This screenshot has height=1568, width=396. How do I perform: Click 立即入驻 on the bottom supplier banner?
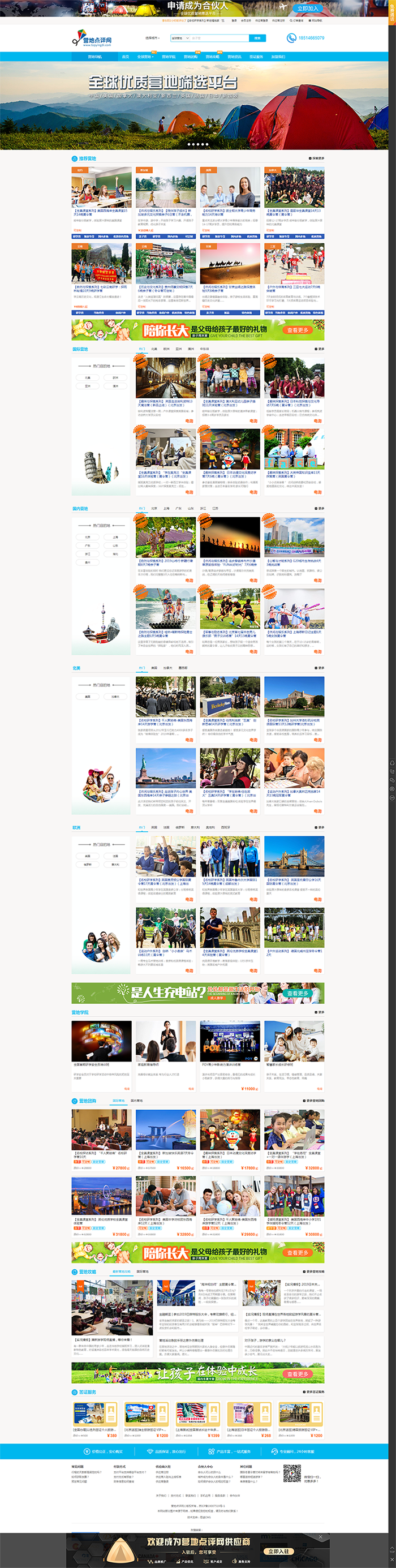(x=278, y=1551)
